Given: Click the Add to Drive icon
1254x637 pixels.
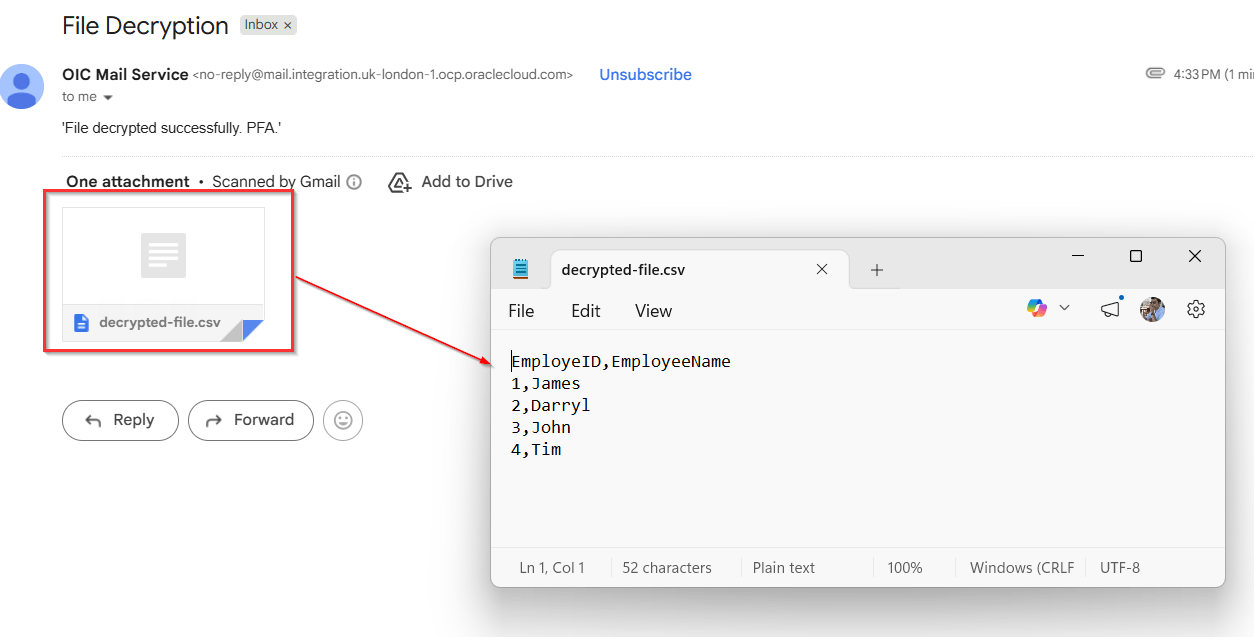Looking at the screenshot, I should click(400, 182).
